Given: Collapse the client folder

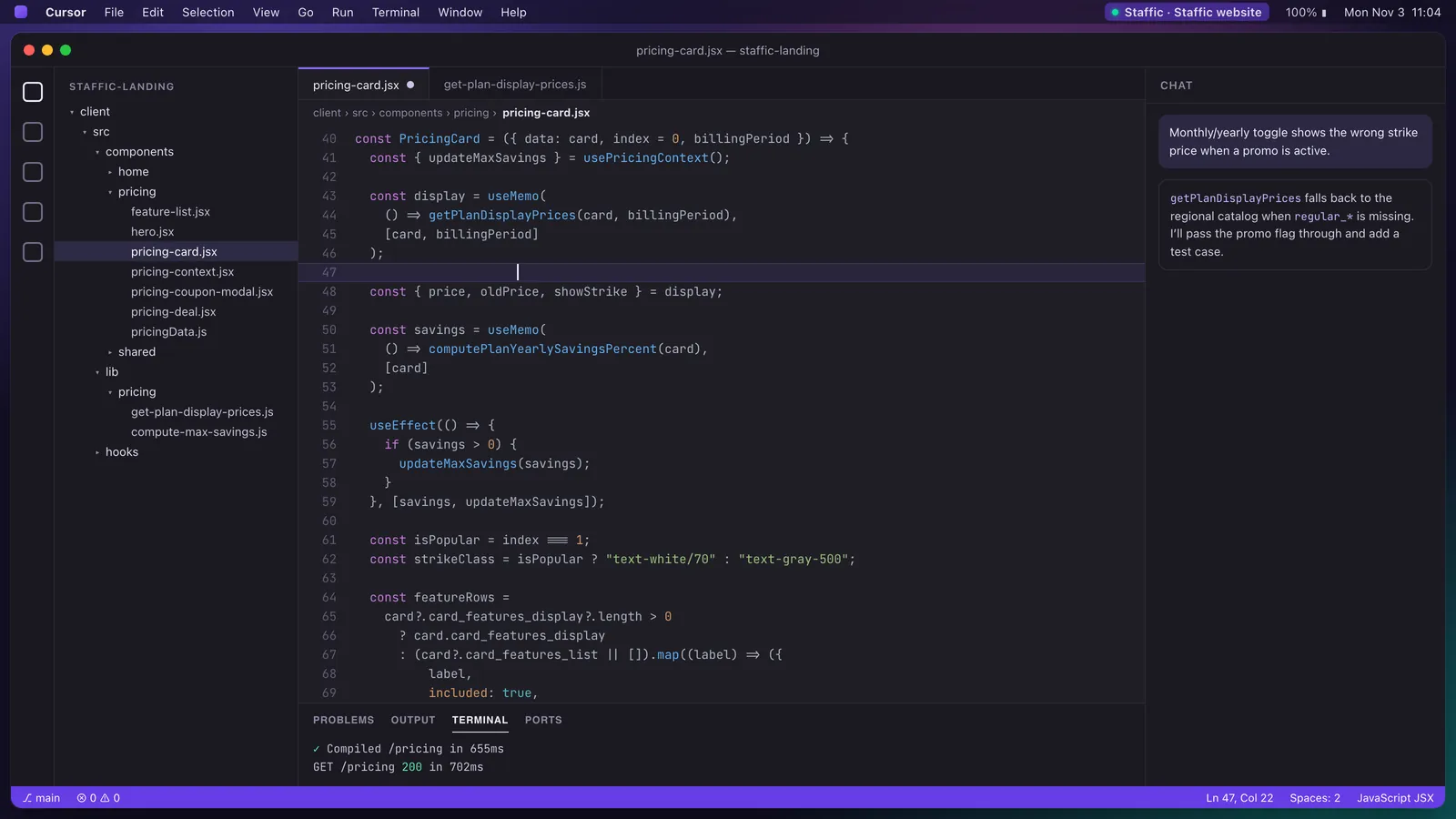Looking at the screenshot, I should (72, 112).
